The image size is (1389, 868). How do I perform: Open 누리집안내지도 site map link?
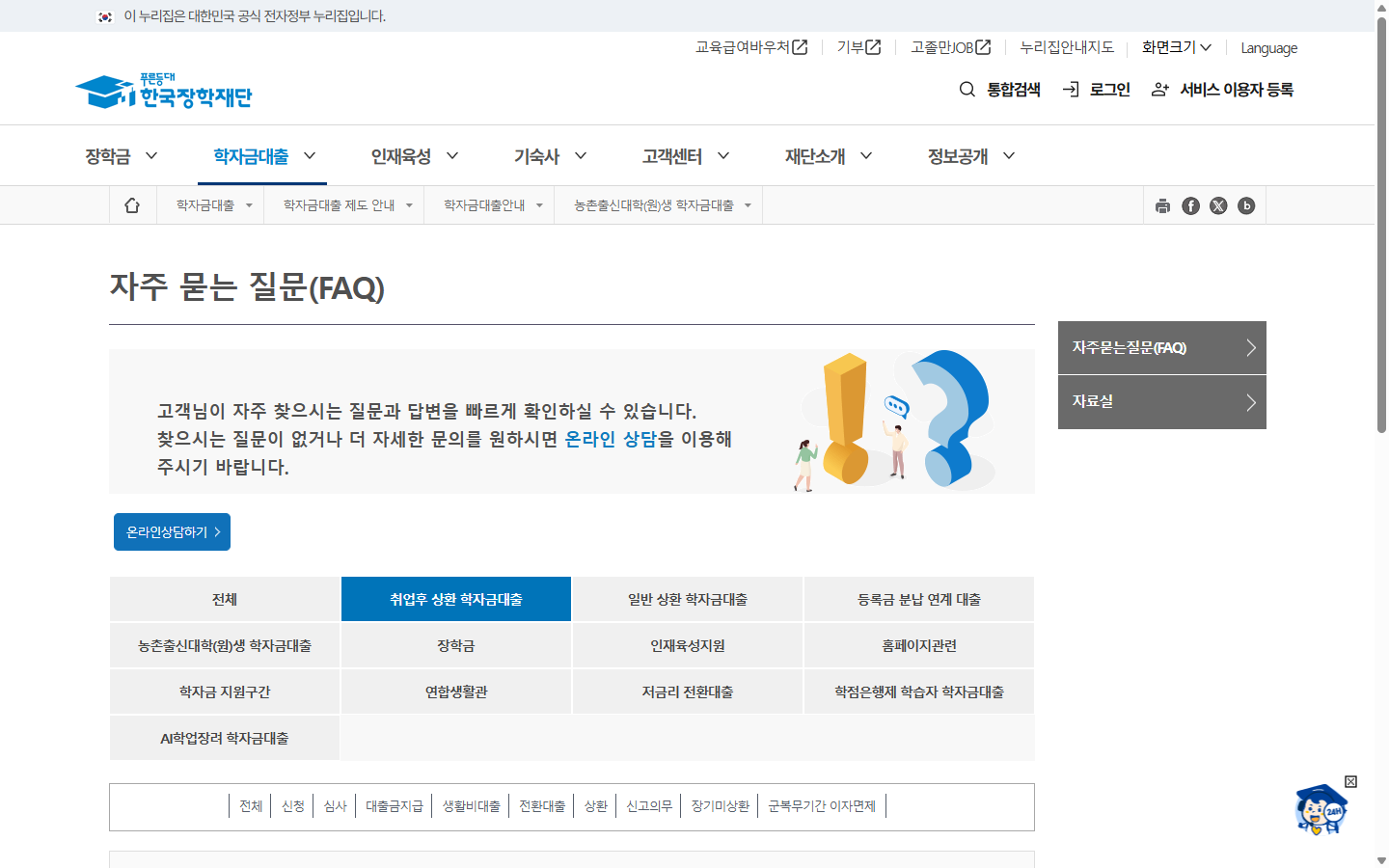[1067, 47]
